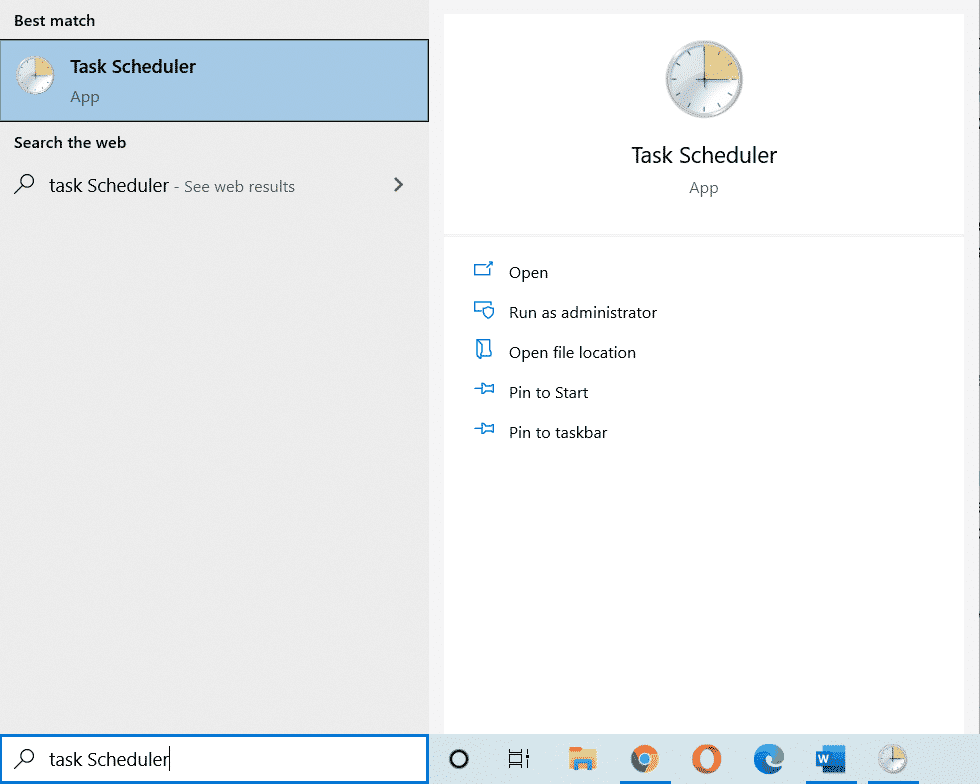Select Run as administrator
The image size is (980, 784).
pyautogui.click(x=582, y=312)
